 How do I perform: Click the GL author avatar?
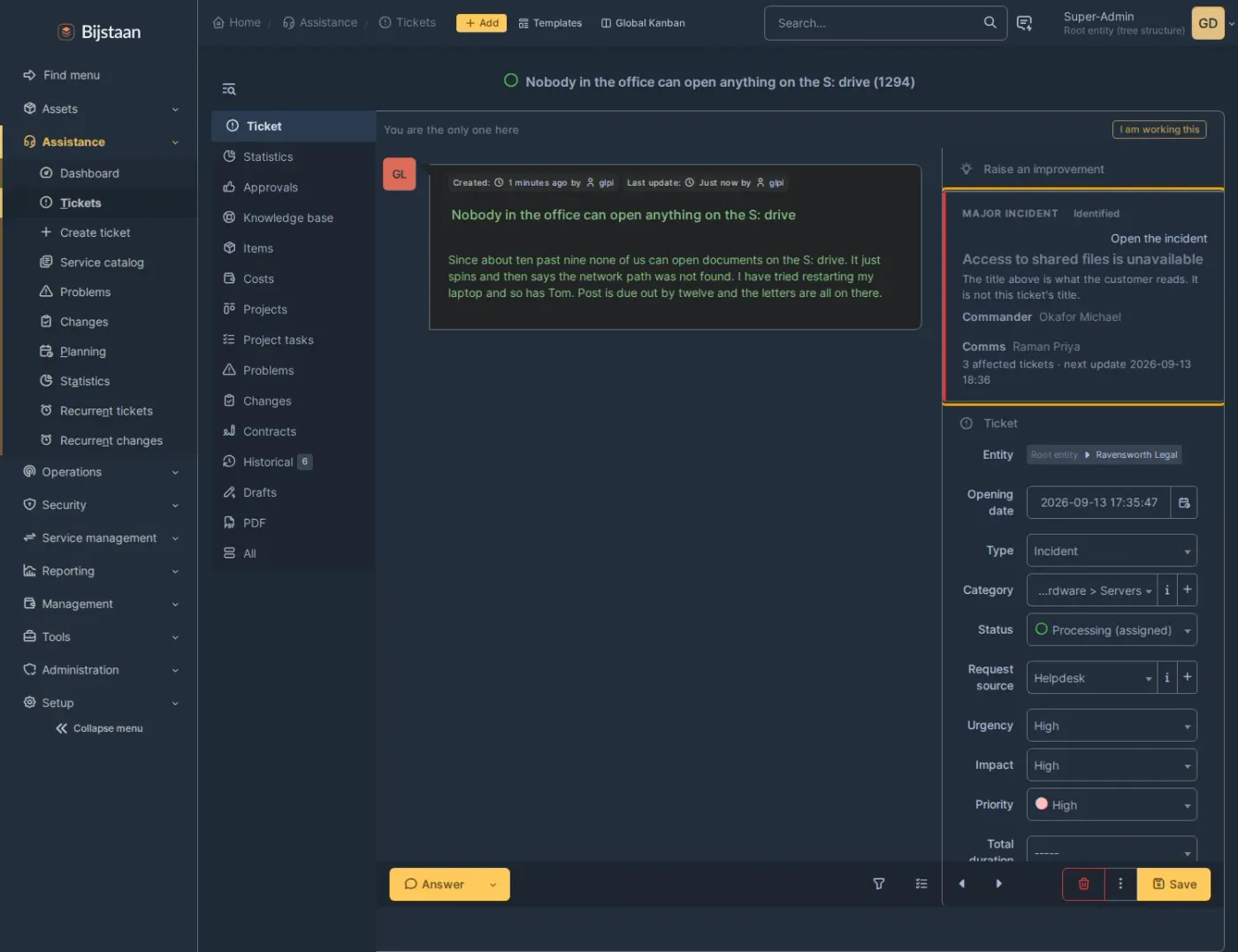[x=399, y=174]
